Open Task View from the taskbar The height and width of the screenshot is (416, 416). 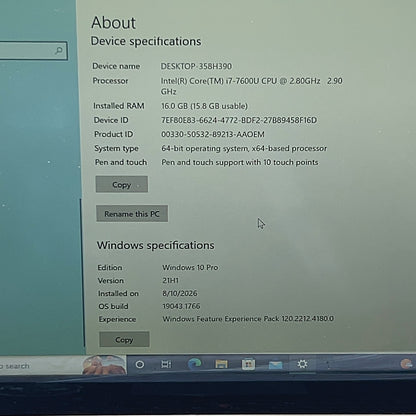tap(166, 364)
